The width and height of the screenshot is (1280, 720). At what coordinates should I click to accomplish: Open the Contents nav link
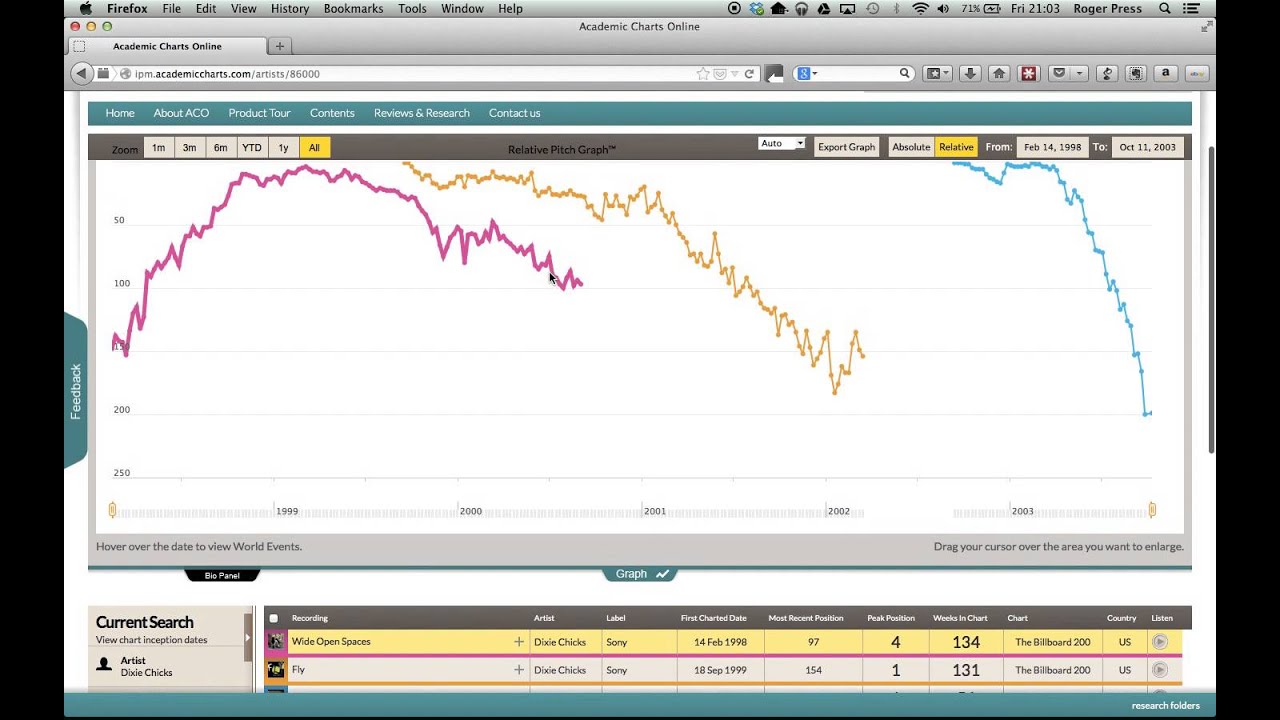(332, 113)
